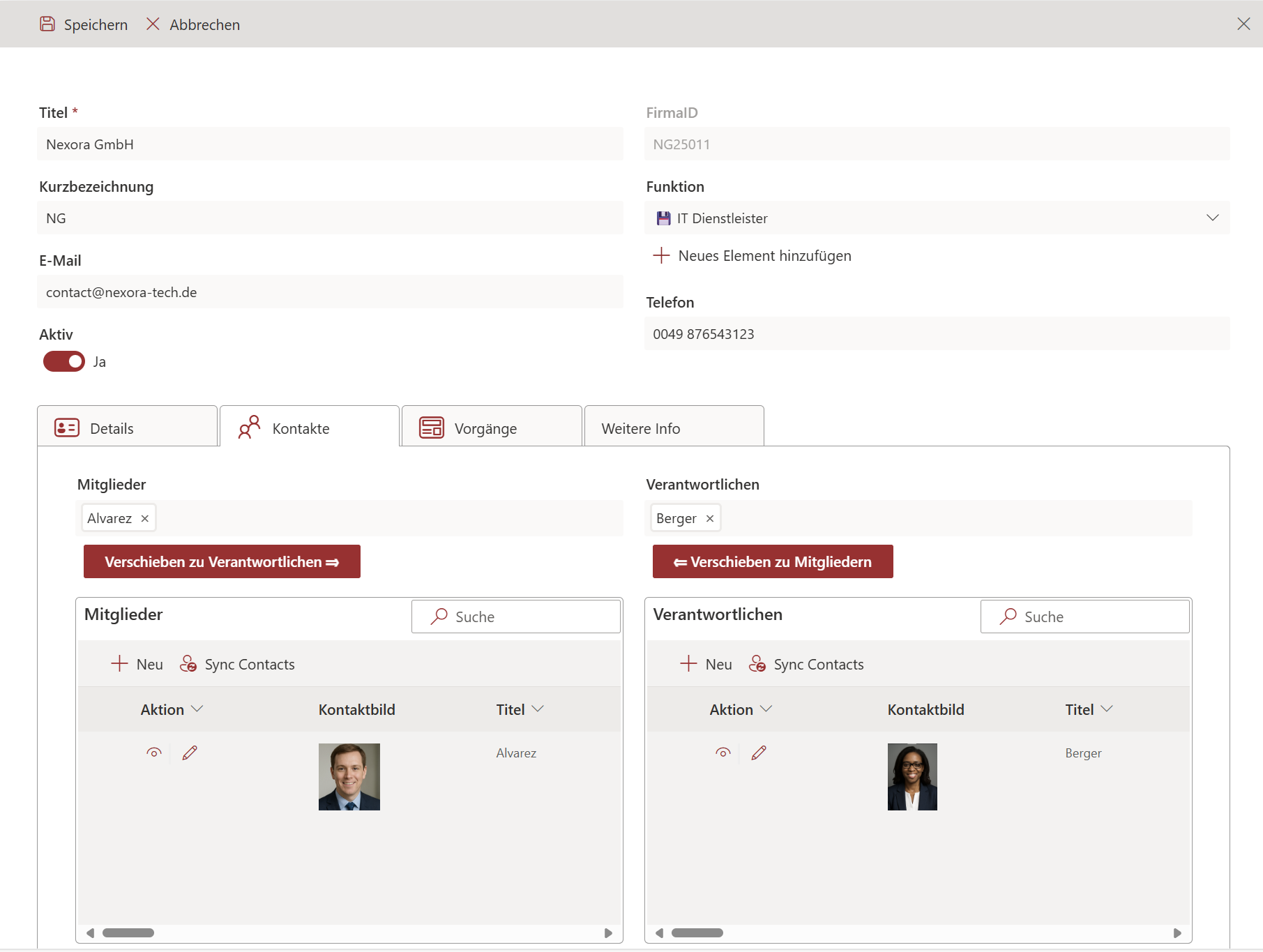This screenshot has height=952, width=1263.
Task: Click pencil edit icon for Berger
Action: [759, 753]
